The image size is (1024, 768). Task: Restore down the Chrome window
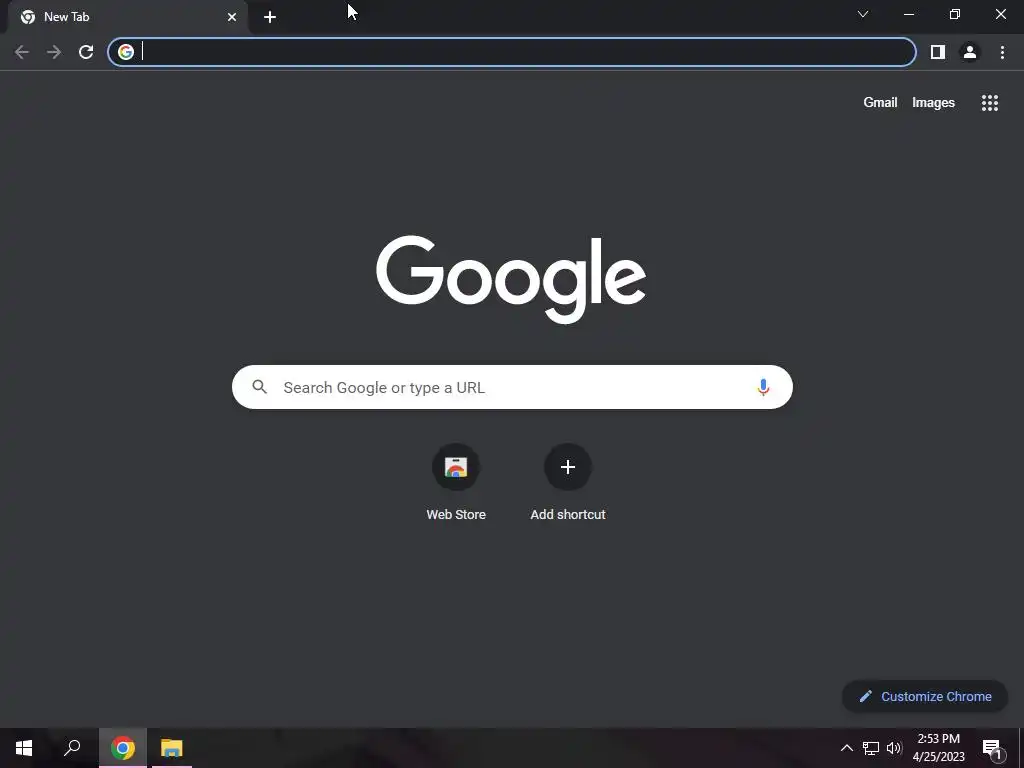click(955, 14)
